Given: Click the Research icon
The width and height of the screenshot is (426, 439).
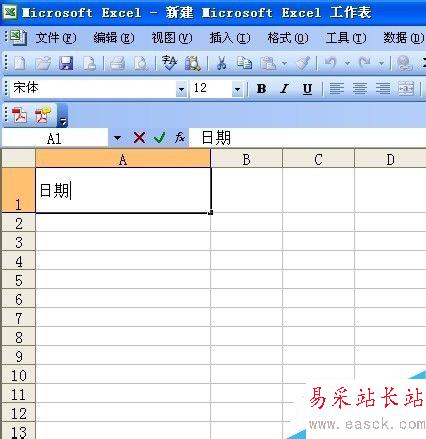Looking at the screenshot, I should [193, 63].
